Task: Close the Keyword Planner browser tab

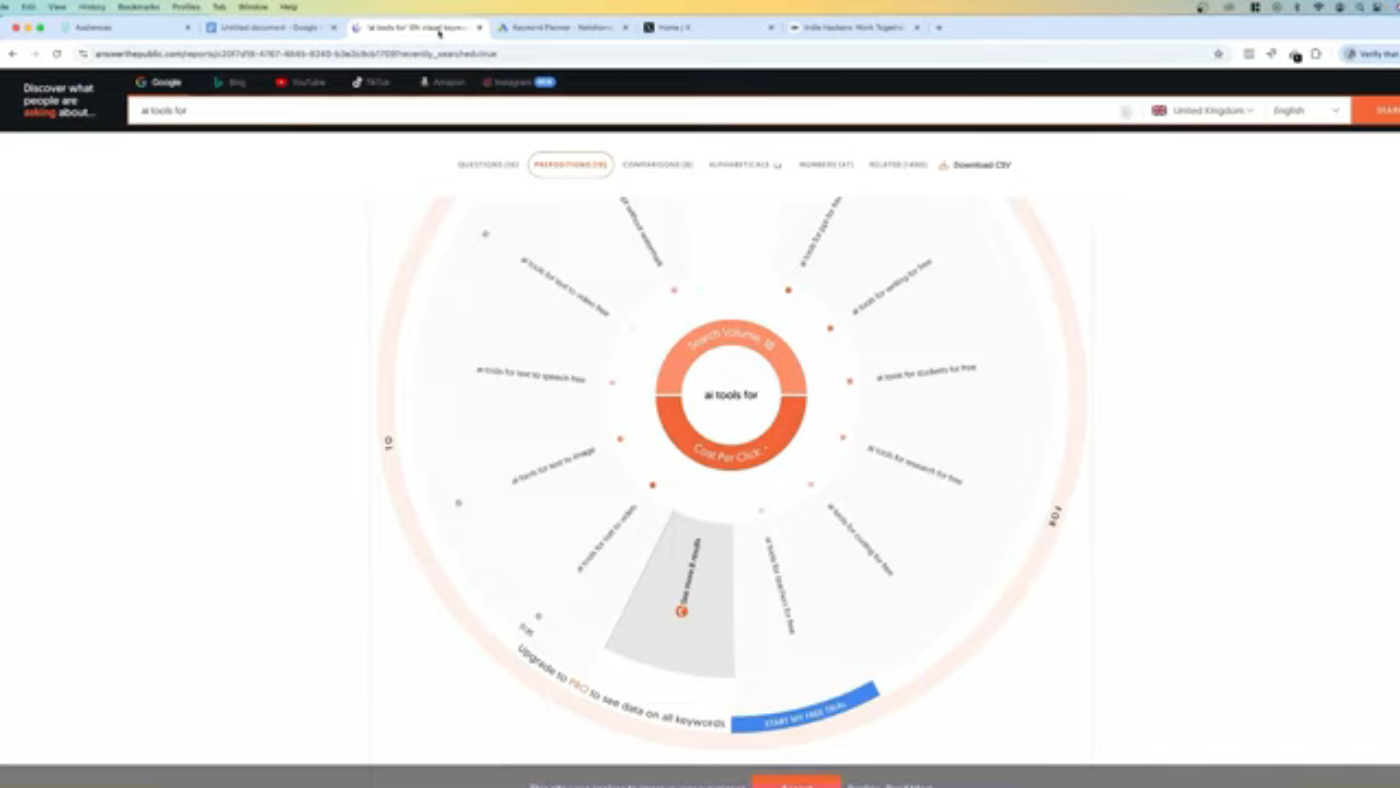Action: pyautogui.click(x=626, y=28)
